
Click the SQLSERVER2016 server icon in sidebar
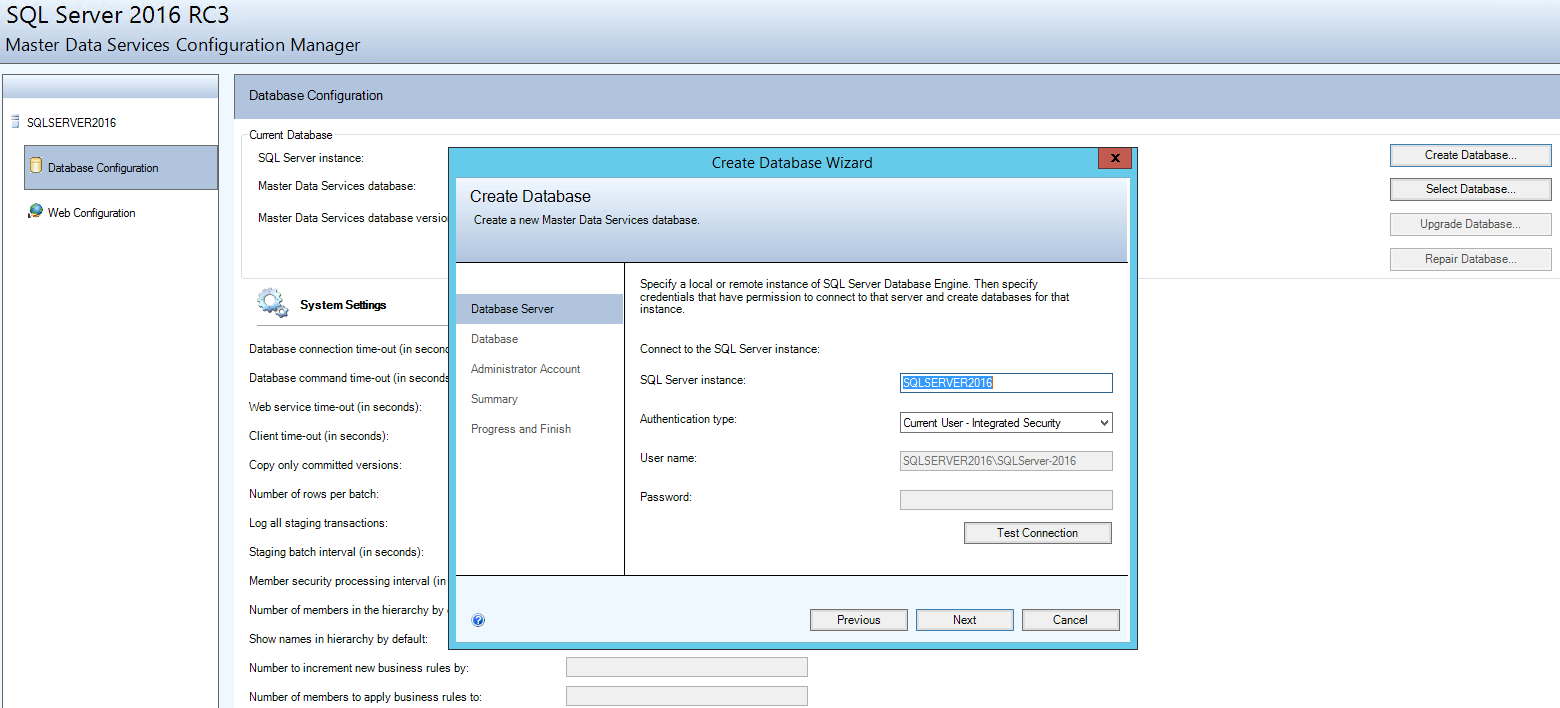pyautogui.click(x=15, y=122)
